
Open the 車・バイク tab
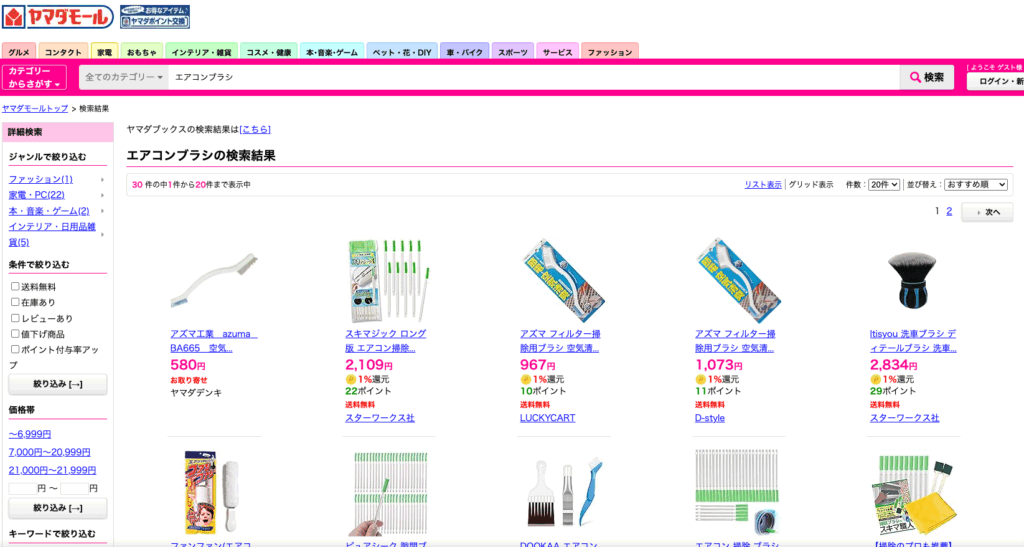(464, 52)
